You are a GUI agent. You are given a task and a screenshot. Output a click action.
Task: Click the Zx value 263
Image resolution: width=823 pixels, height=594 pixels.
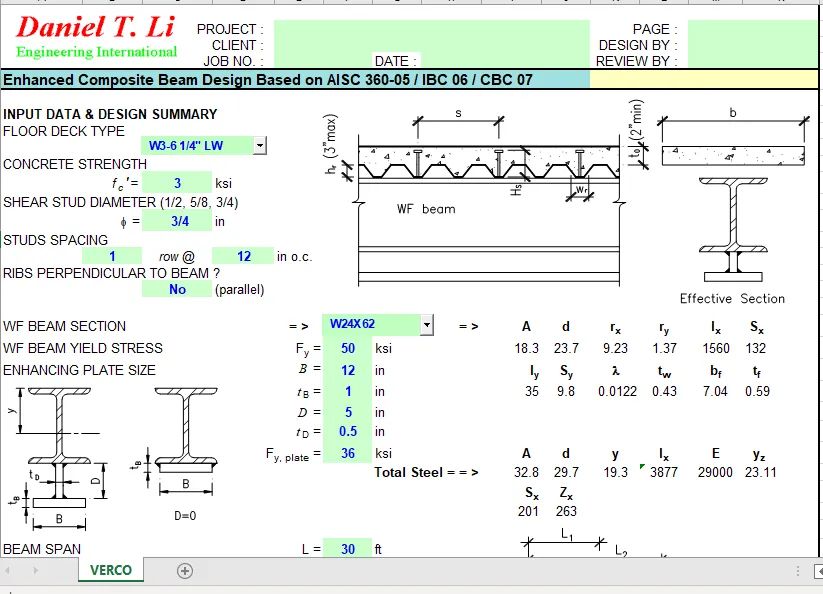pyautogui.click(x=566, y=511)
